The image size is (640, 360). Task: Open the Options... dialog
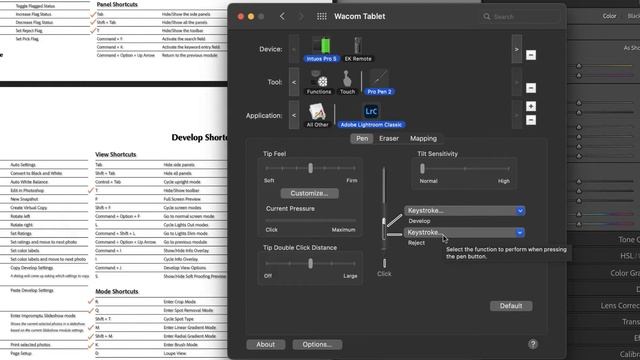pyautogui.click(x=317, y=344)
